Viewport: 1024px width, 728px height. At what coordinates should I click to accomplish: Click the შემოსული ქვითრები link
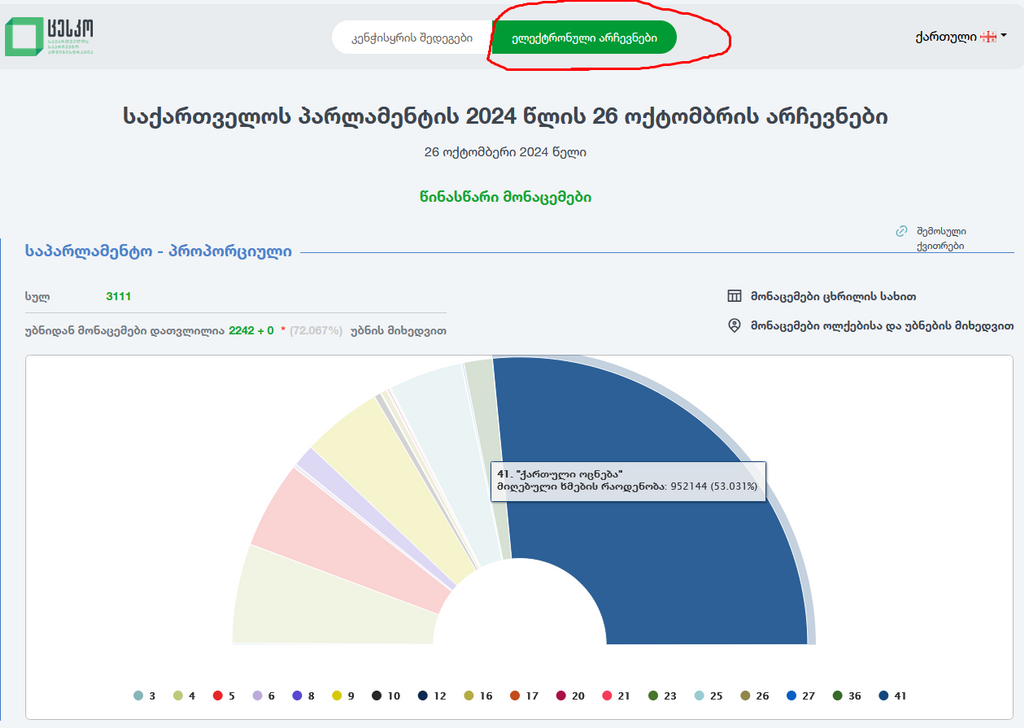941,238
